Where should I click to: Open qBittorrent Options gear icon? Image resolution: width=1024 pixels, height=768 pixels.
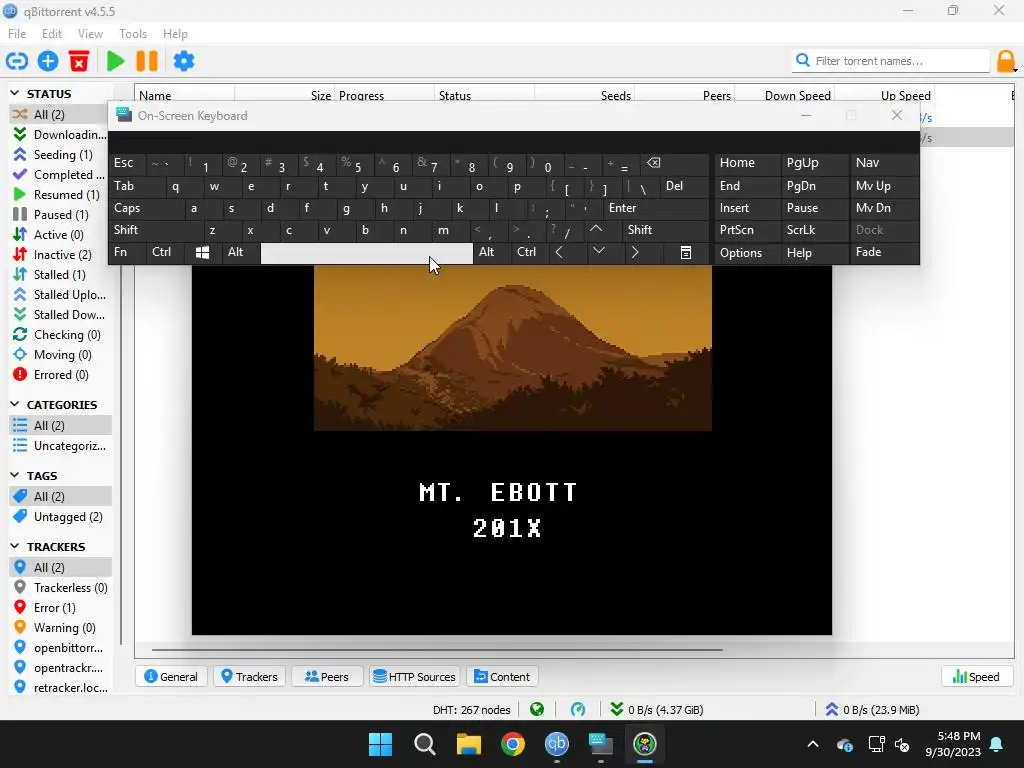184,61
